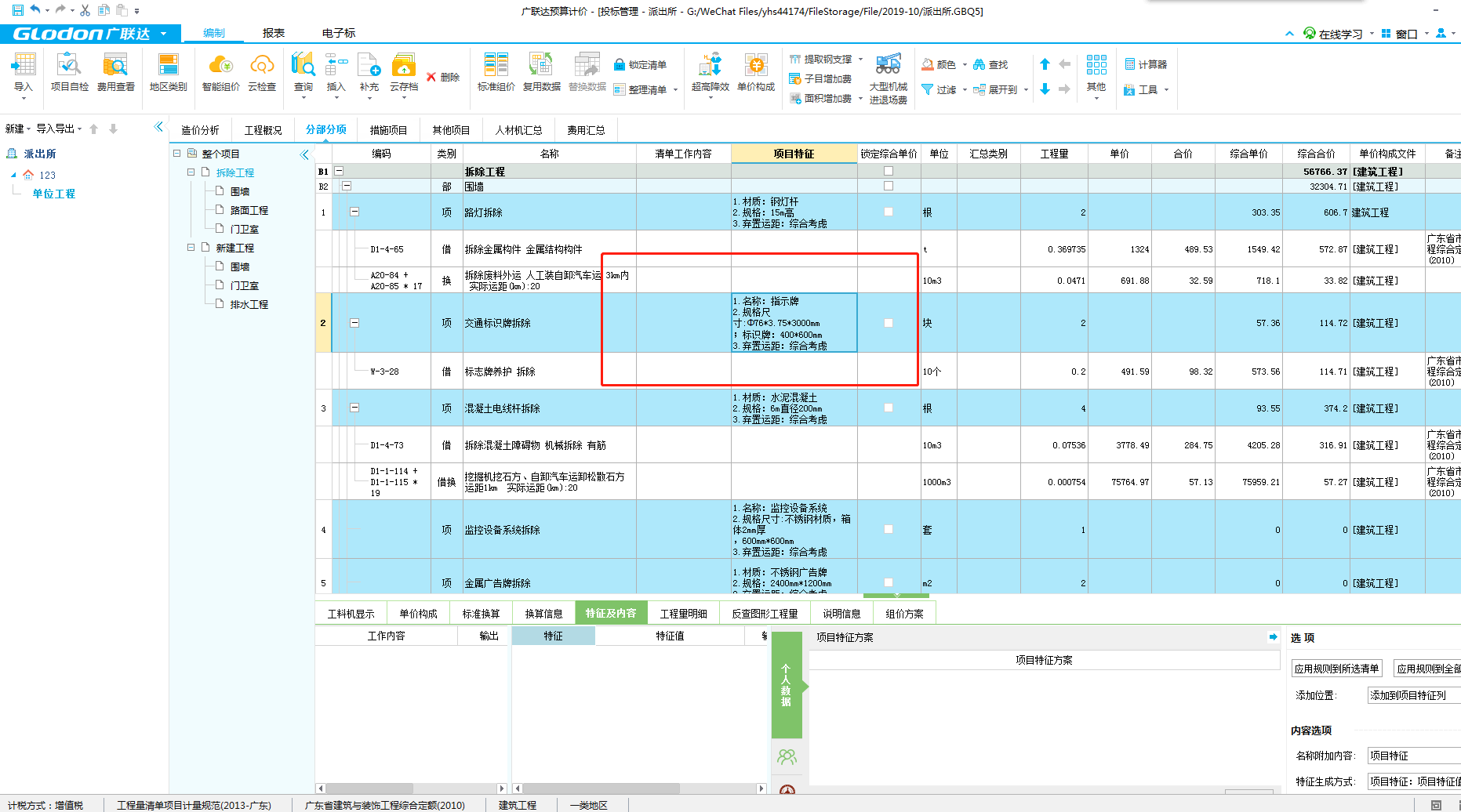This screenshot has height=812, width=1461.
Task: Collapse the 拆除工程 tree node
Action: pos(191,172)
